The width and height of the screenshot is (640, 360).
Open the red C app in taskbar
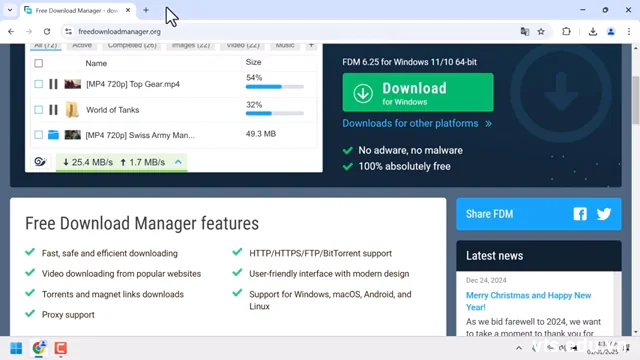[60, 348]
